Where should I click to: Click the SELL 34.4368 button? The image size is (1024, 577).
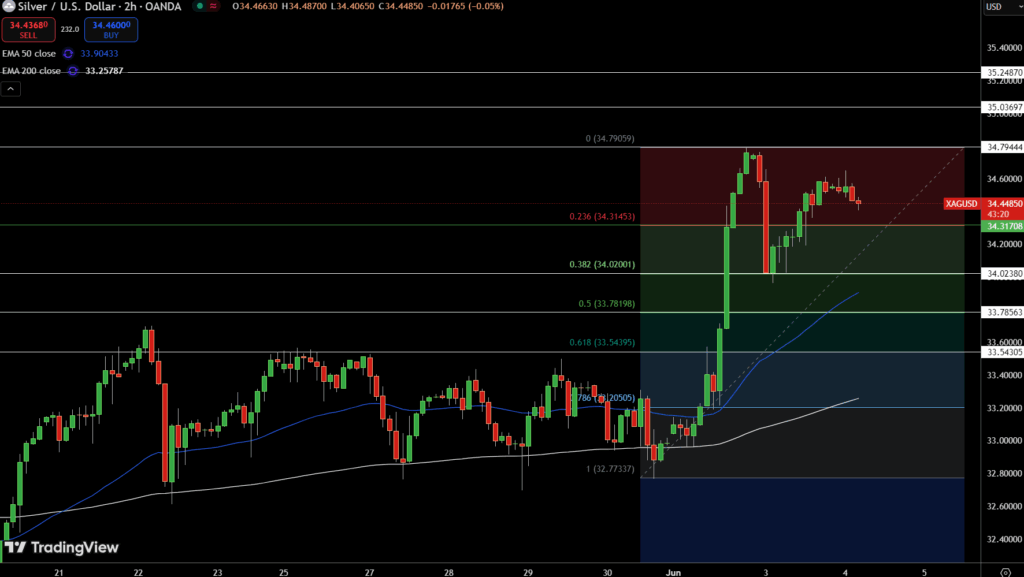point(27,29)
